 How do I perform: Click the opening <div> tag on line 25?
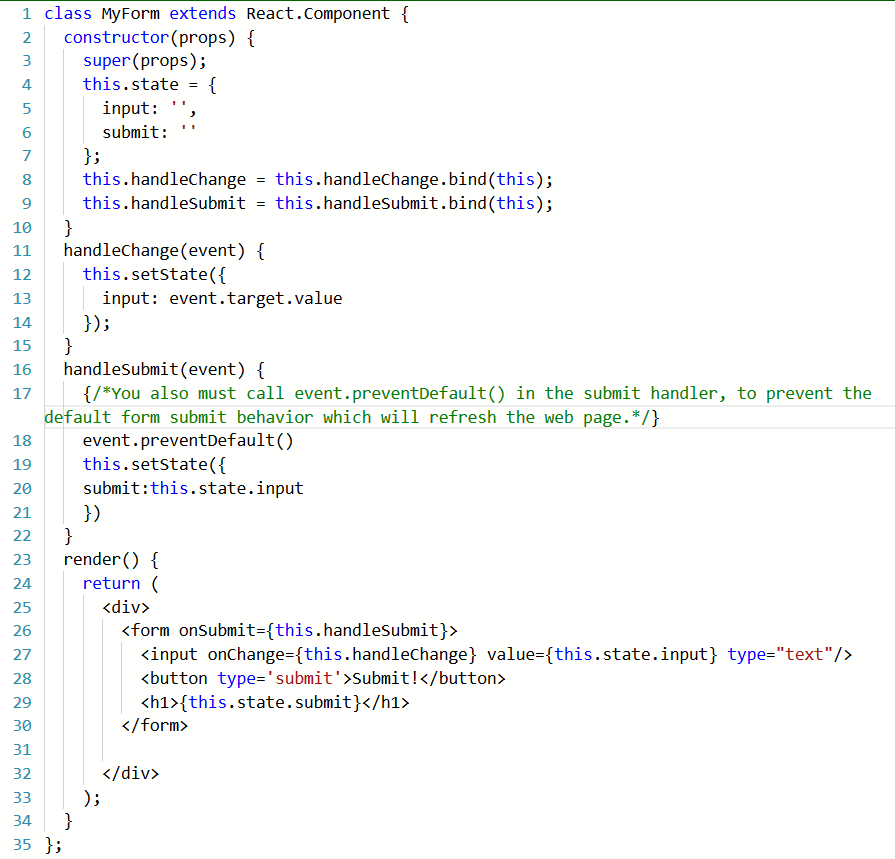(x=126, y=607)
